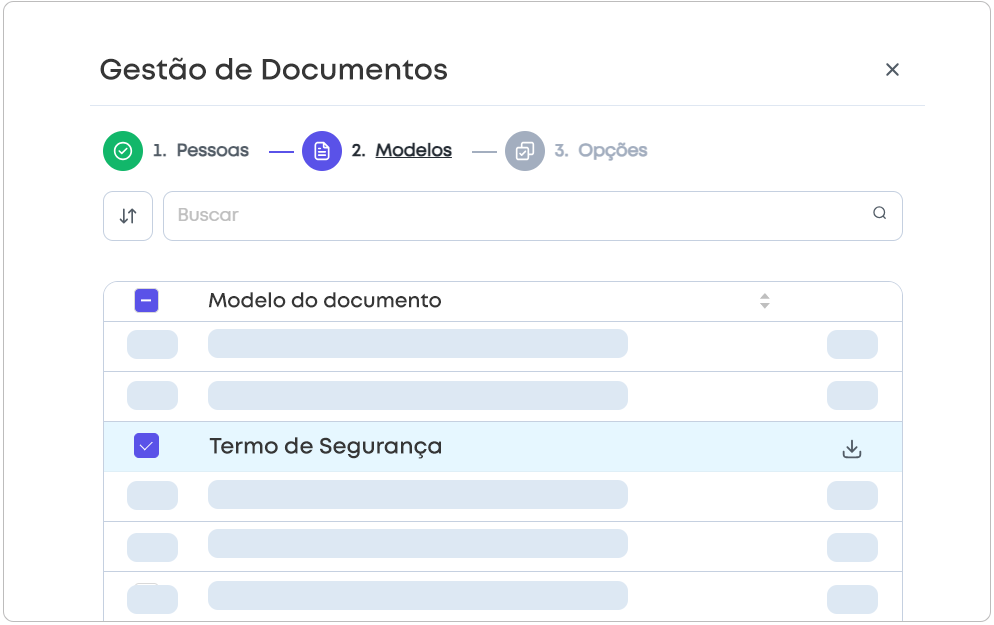Close the Gestão de Documentos dialog

tap(892, 70)
